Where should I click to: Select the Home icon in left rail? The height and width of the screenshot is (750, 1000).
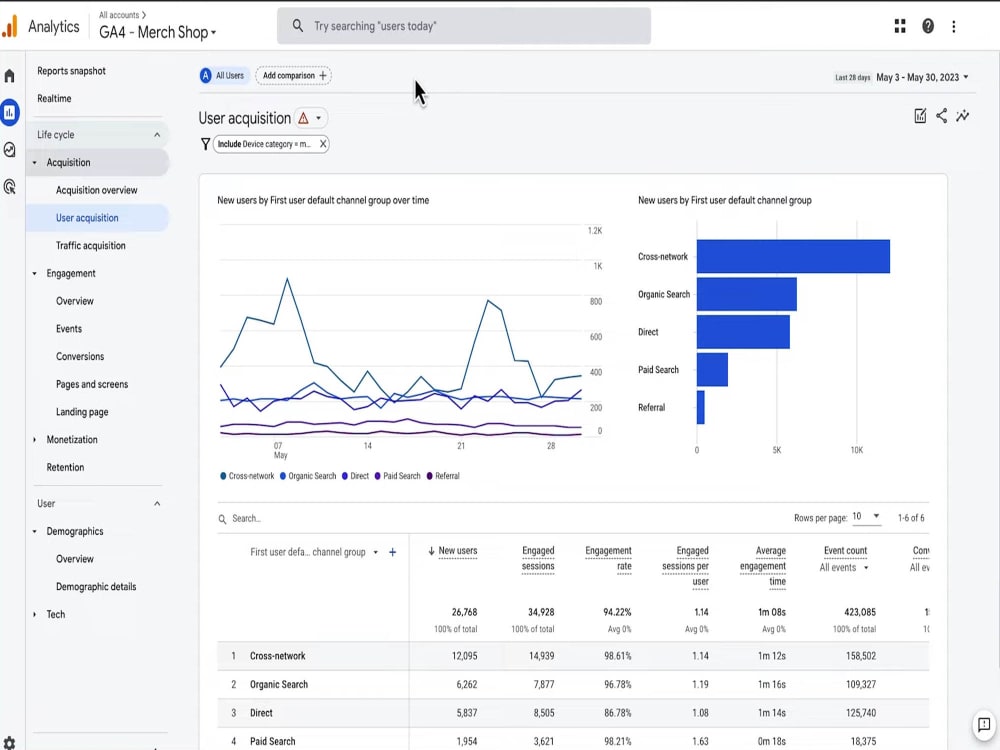(x=10, y=74)
